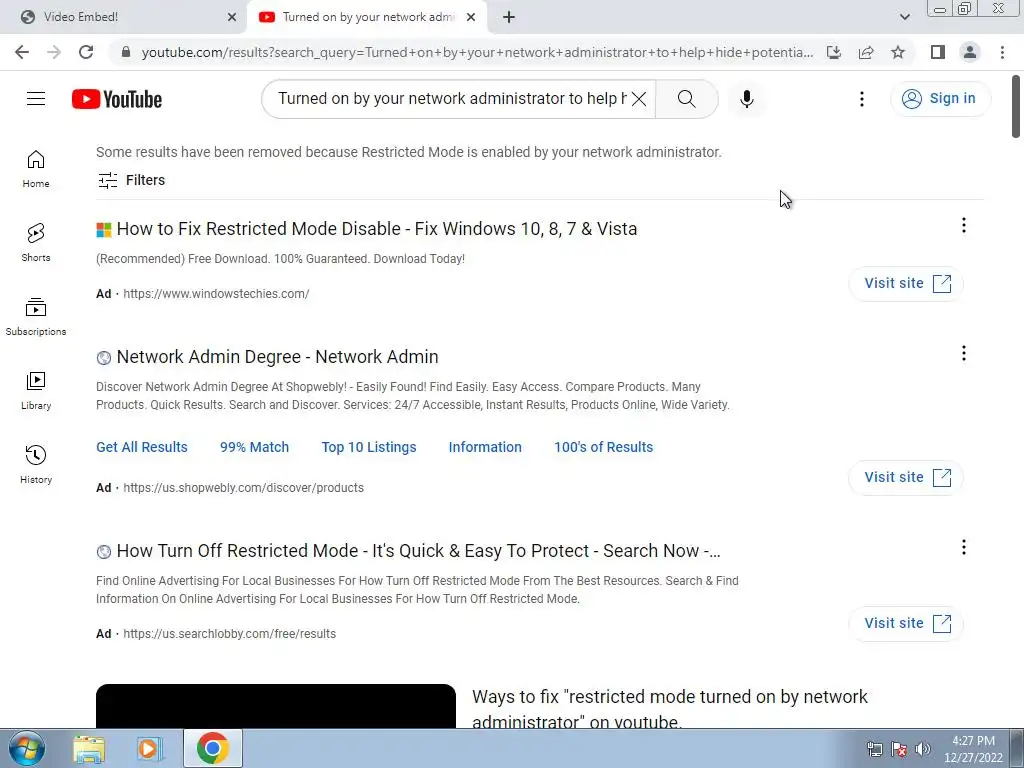This screenshot has height=768, width=1024.
Task: Go to Home in the sidebar
Action: coord(36,169)
